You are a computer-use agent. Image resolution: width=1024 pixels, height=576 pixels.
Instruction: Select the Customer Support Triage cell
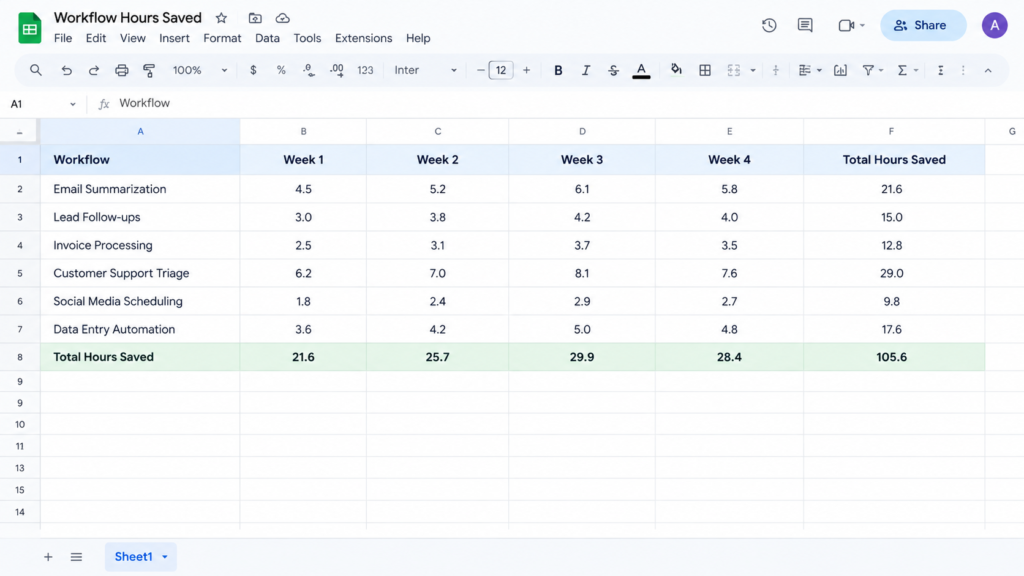140,273
